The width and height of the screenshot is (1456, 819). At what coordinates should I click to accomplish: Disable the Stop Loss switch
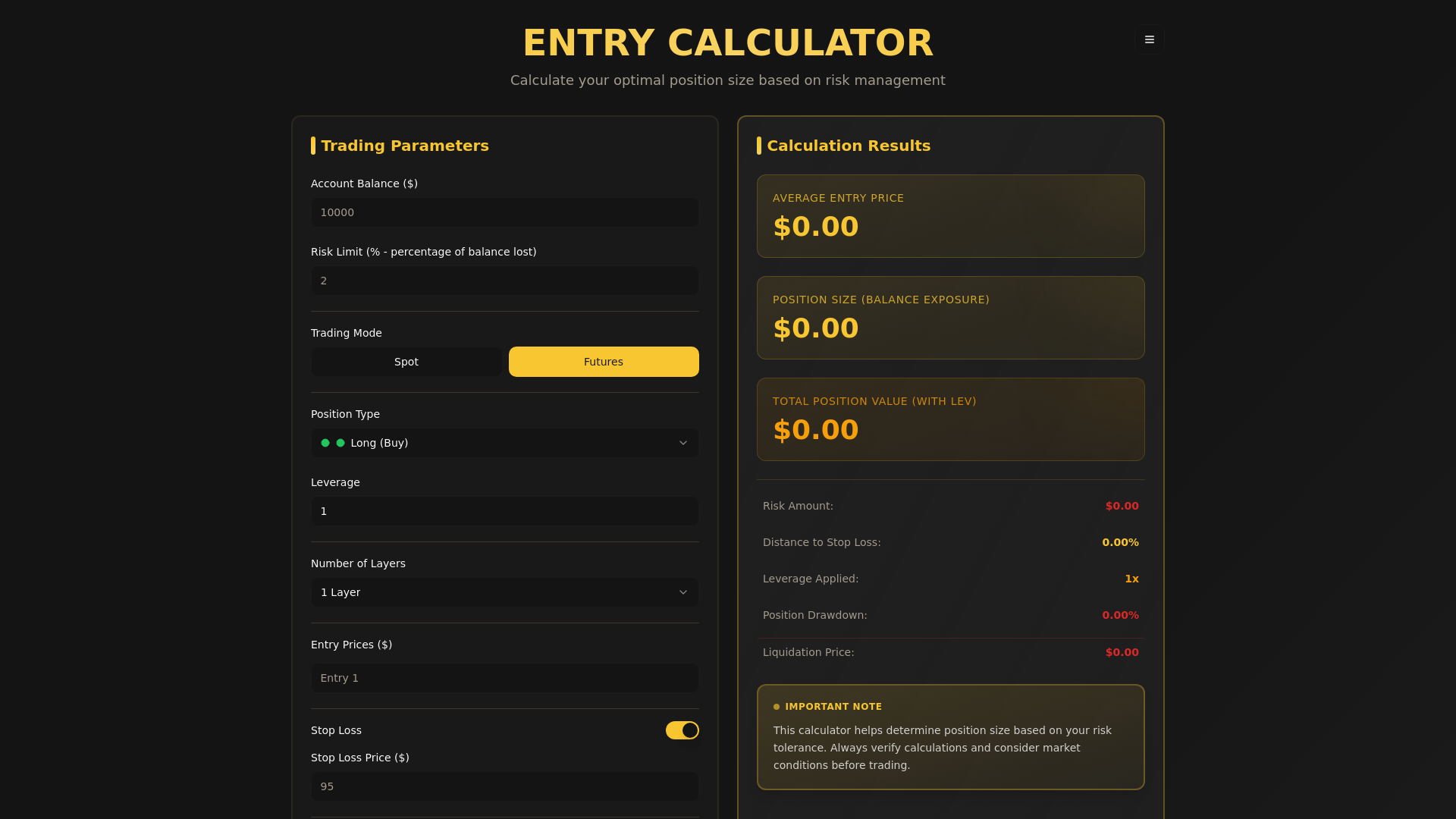coord(681,730)
